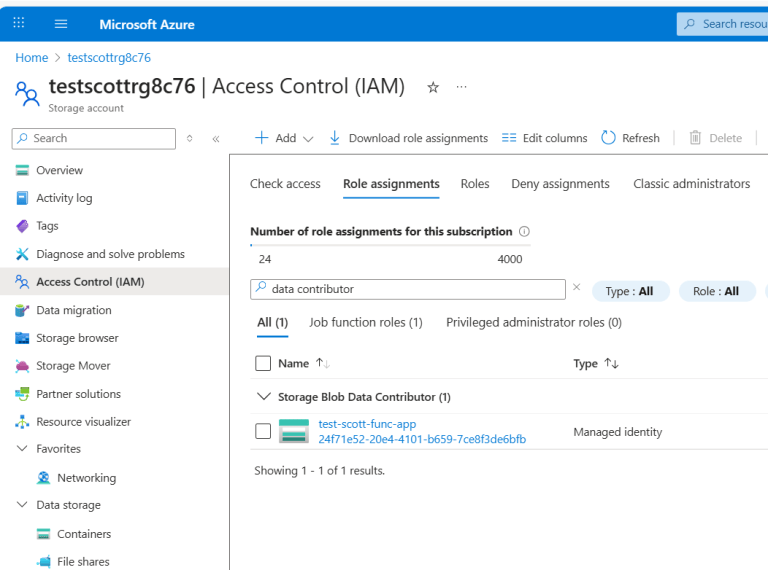Open the hamburger portal menu
Image resolution: width=768 pixels, height=570 pixels.
point(61,24)
